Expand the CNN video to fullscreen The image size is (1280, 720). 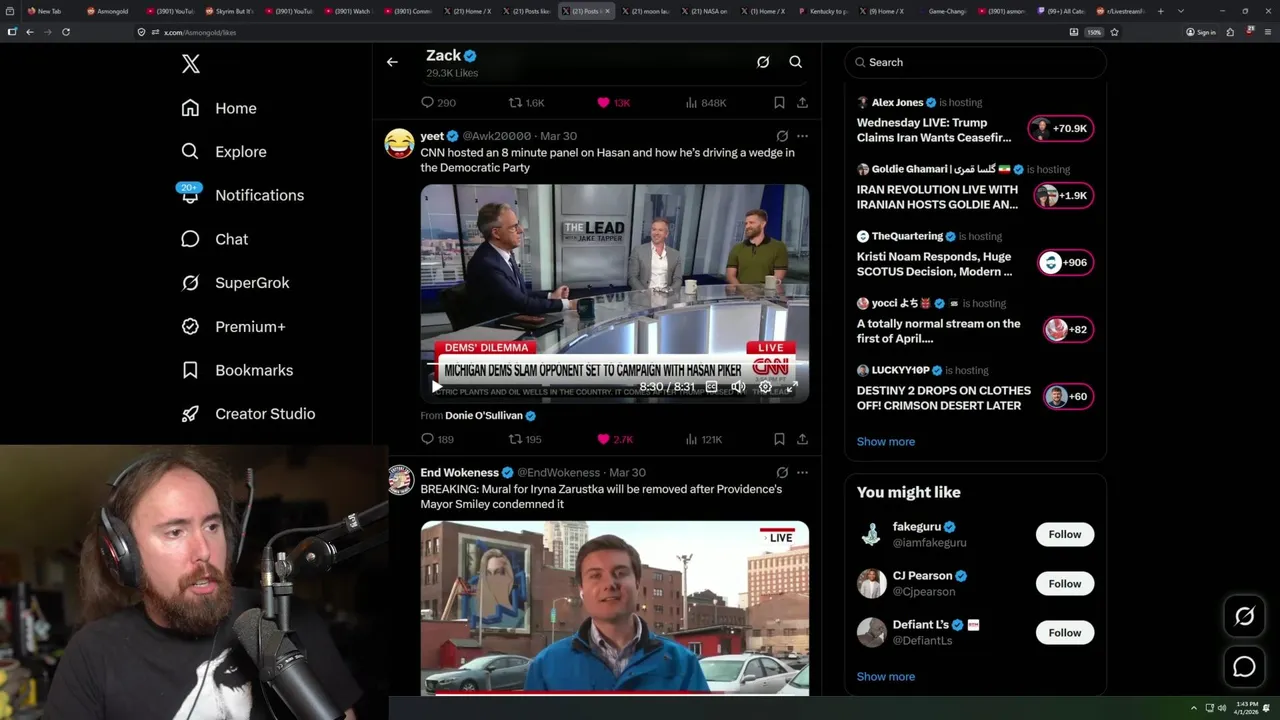[792, 386]
